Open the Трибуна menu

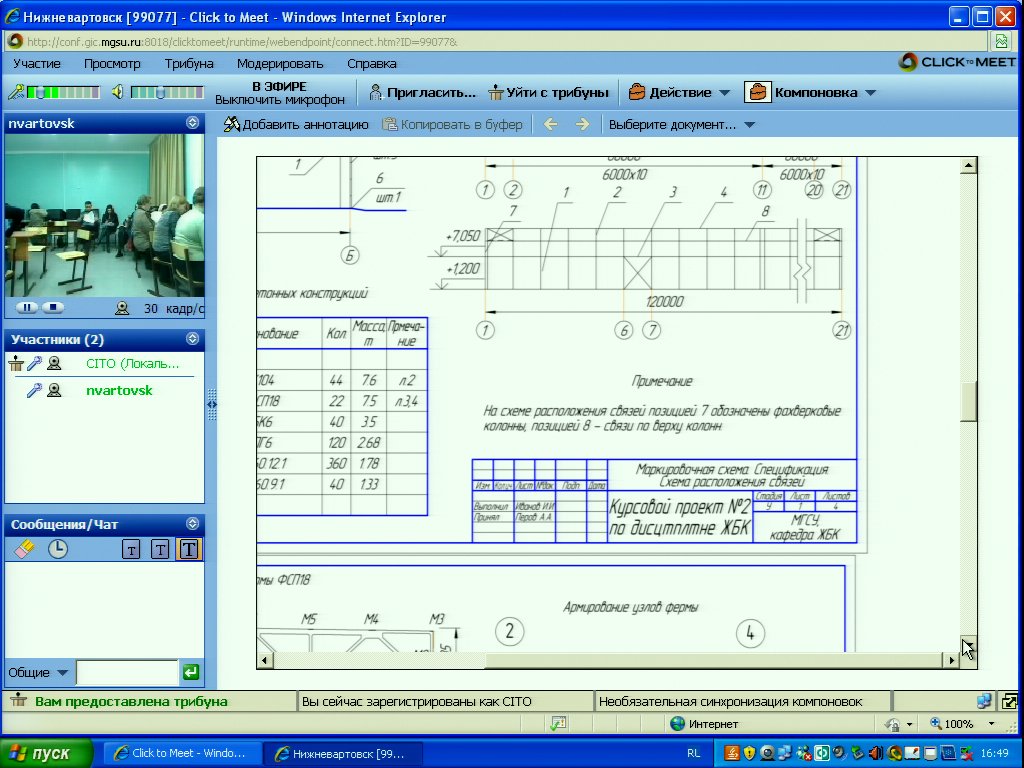point(189,63)
